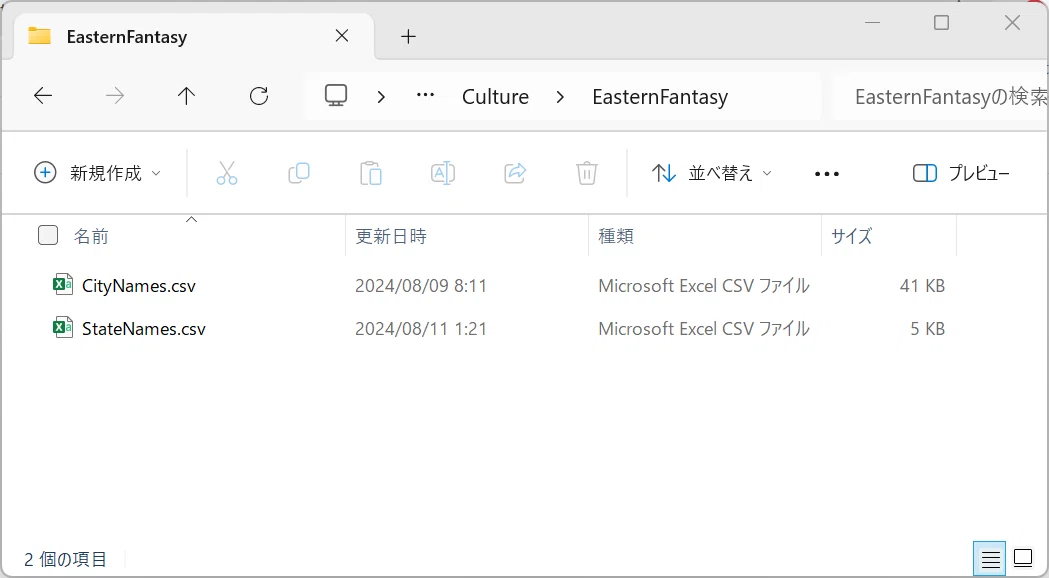This screenshot has width=1049, height=578.
Task: Switch to details view in status bar
Action: click(x=989, y=558)
